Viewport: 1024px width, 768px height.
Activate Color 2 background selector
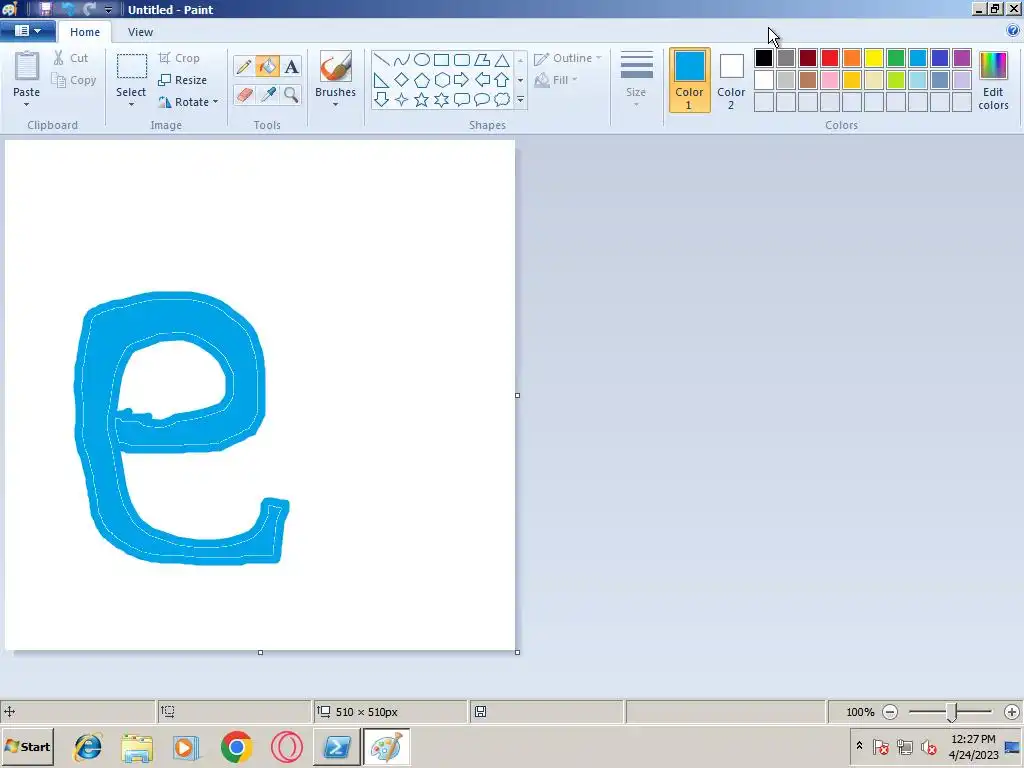731,80
